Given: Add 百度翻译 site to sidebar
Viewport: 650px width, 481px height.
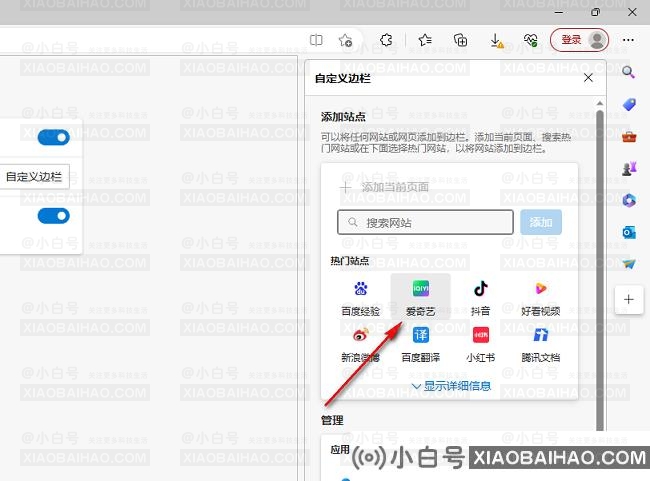Looking at the screenshot, I should (420, 344).
